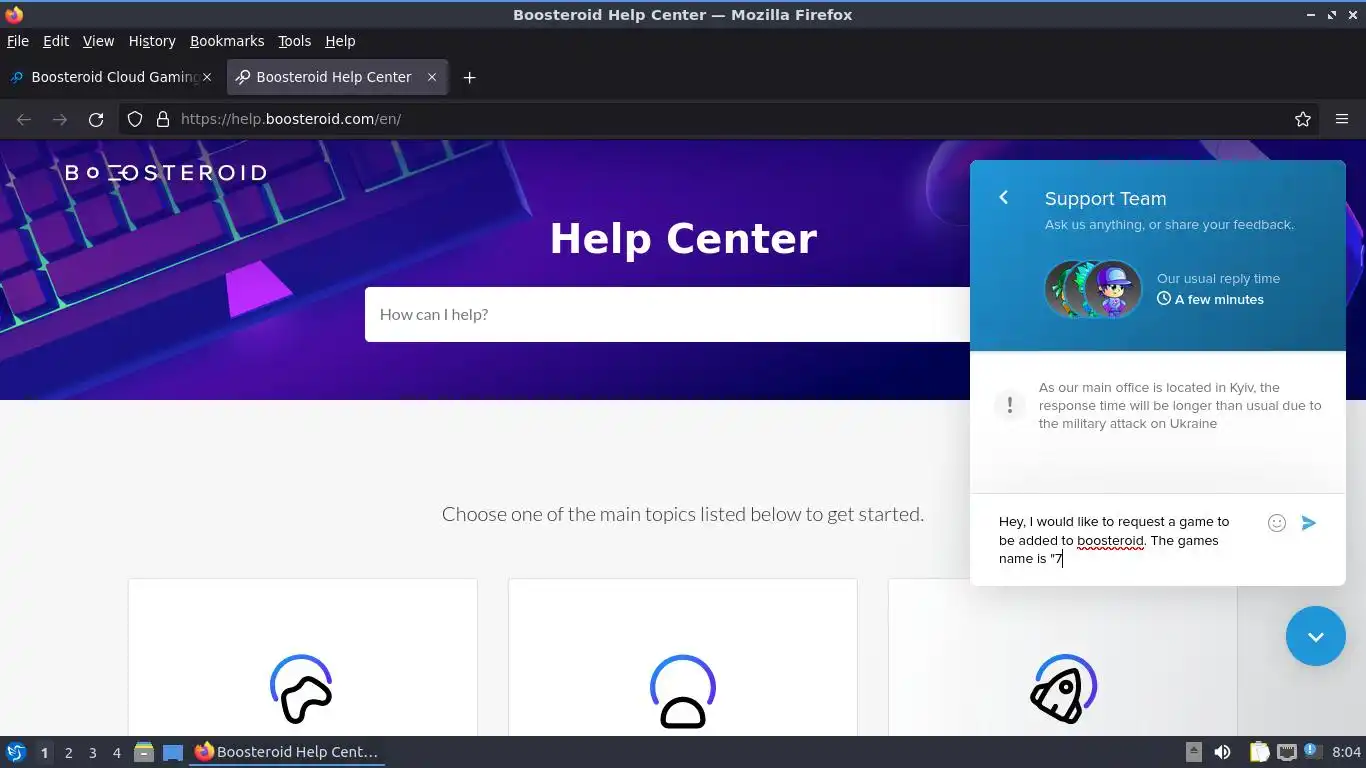Switch to Boosteroid Cloud Gaming tab
Screen dimensions: 1366x768
pos(111,77)
